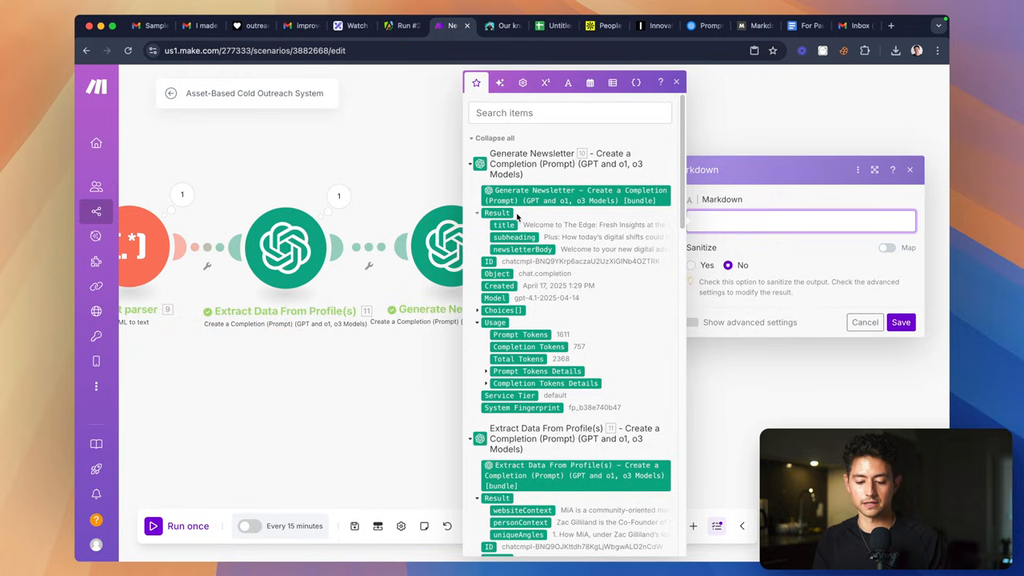Open Keys icon in Make sidebar
Image resolution: width=1024 pixels, height=576 pixels.
(96, 336)
